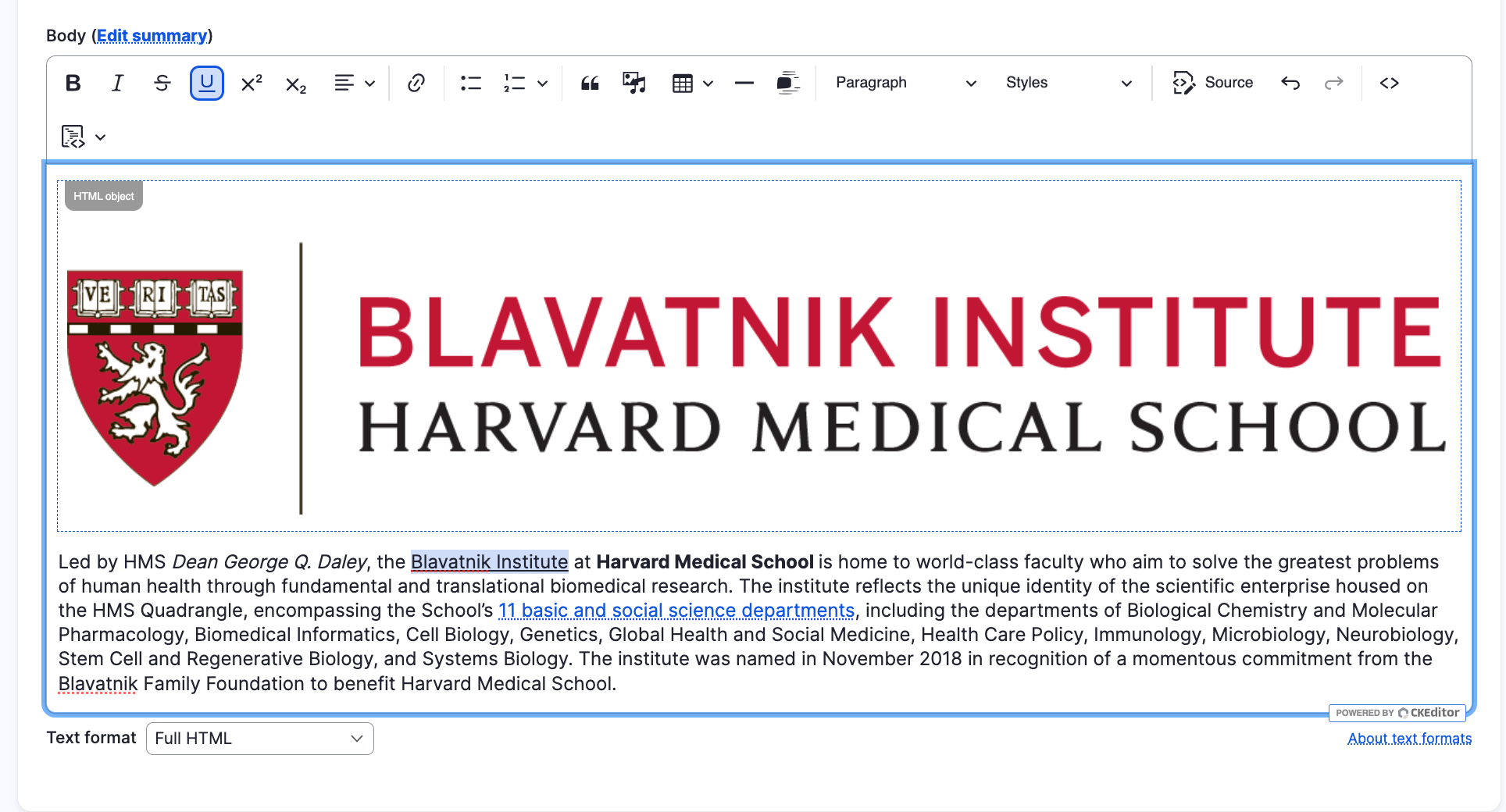Redo the last change

point(1334,83)
